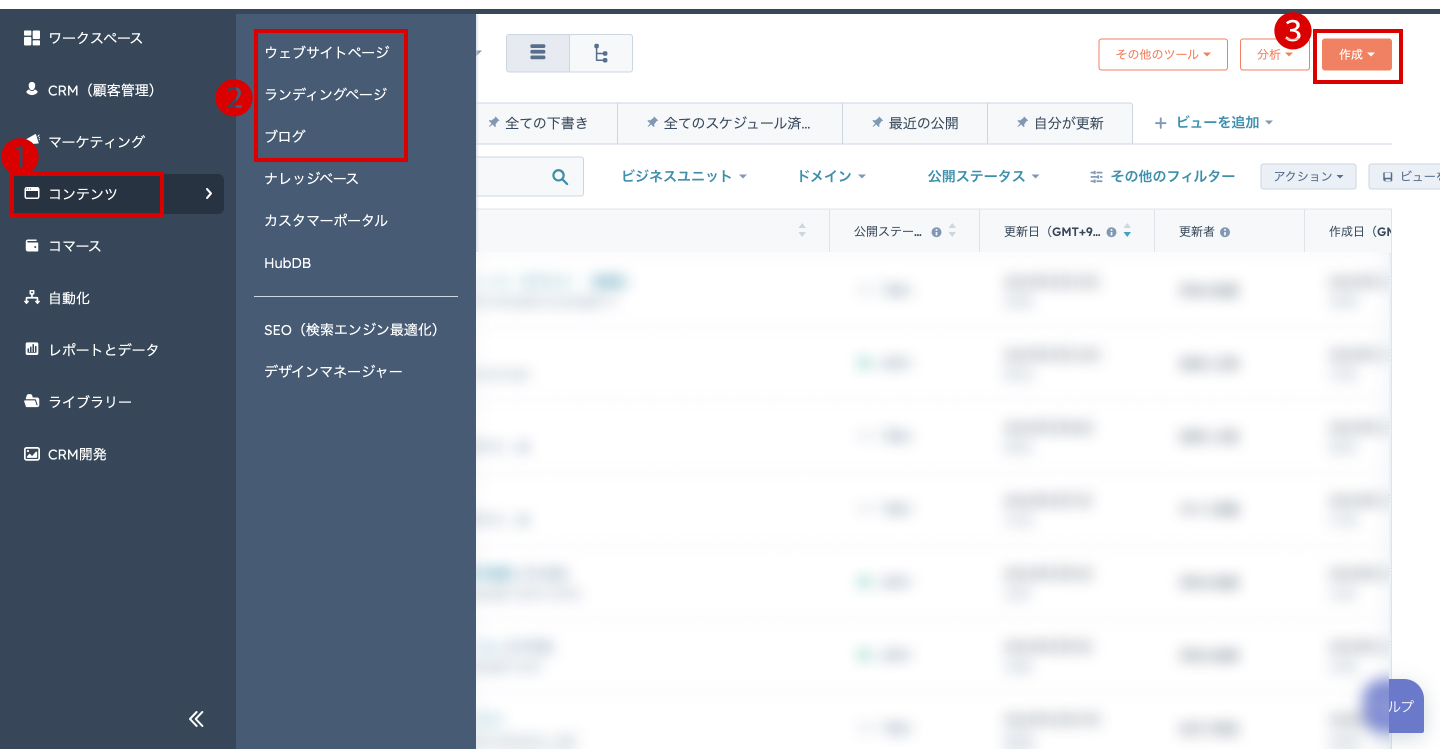Click the CRM開発 image icon
The width and height of the screenshot is (1440, 749).
pos(32,454)
